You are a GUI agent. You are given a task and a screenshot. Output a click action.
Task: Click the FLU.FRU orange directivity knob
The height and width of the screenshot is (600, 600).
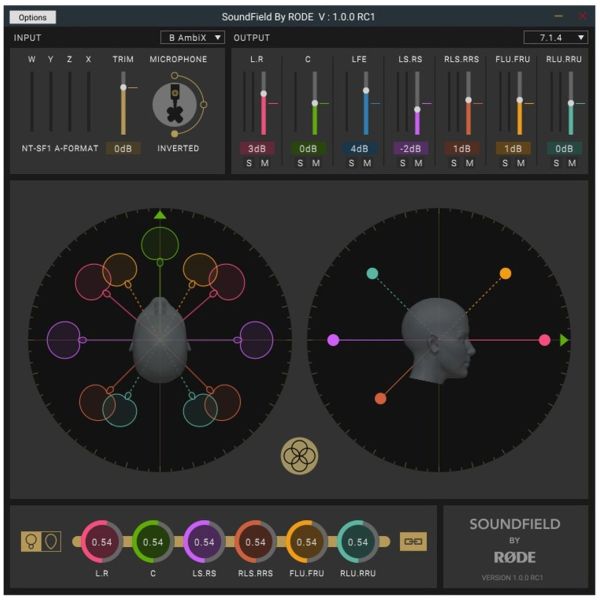(x=306, y=541)
